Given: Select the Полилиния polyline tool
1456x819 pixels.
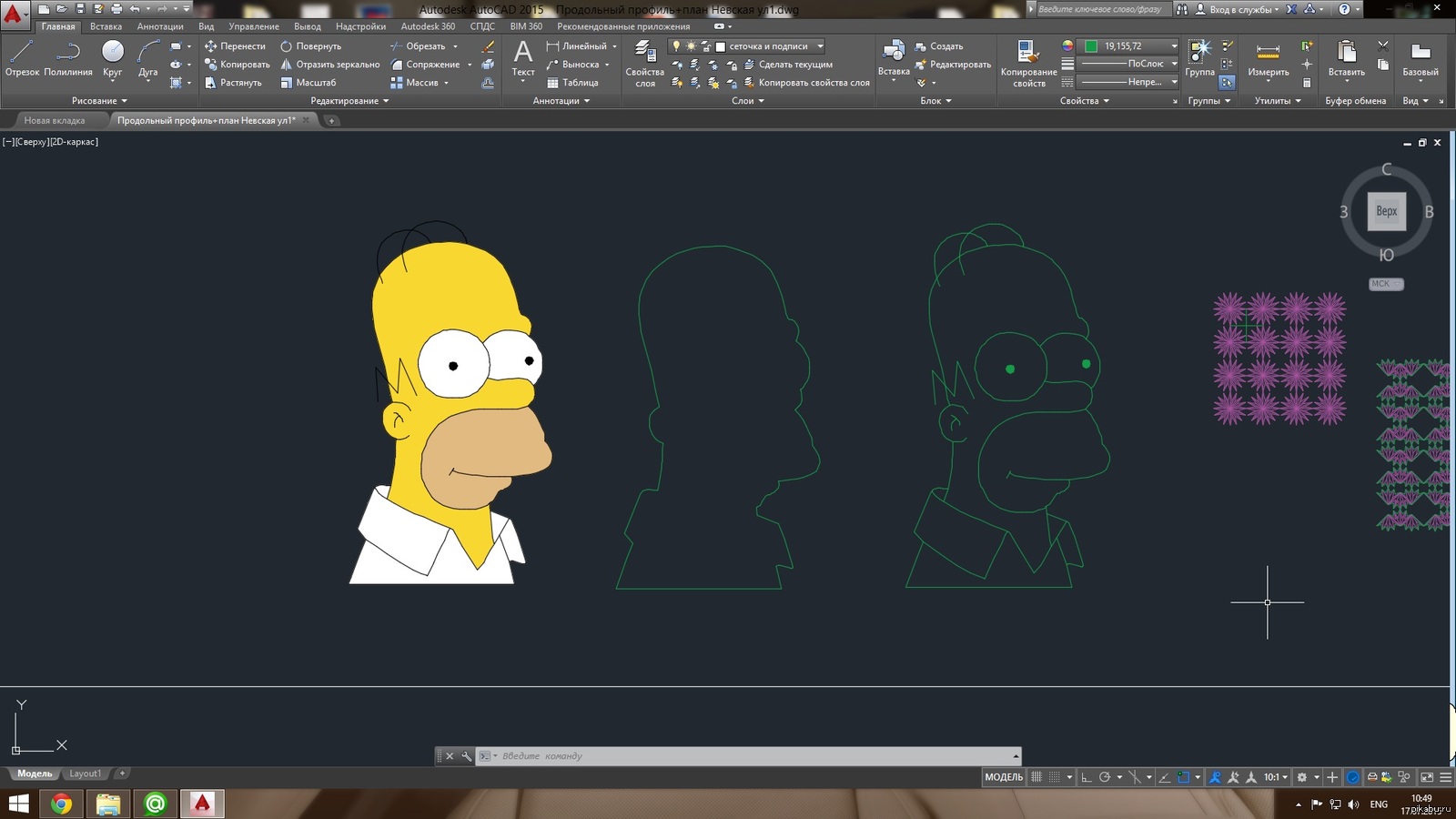Looking at the screenshot, I should [68, 58].
